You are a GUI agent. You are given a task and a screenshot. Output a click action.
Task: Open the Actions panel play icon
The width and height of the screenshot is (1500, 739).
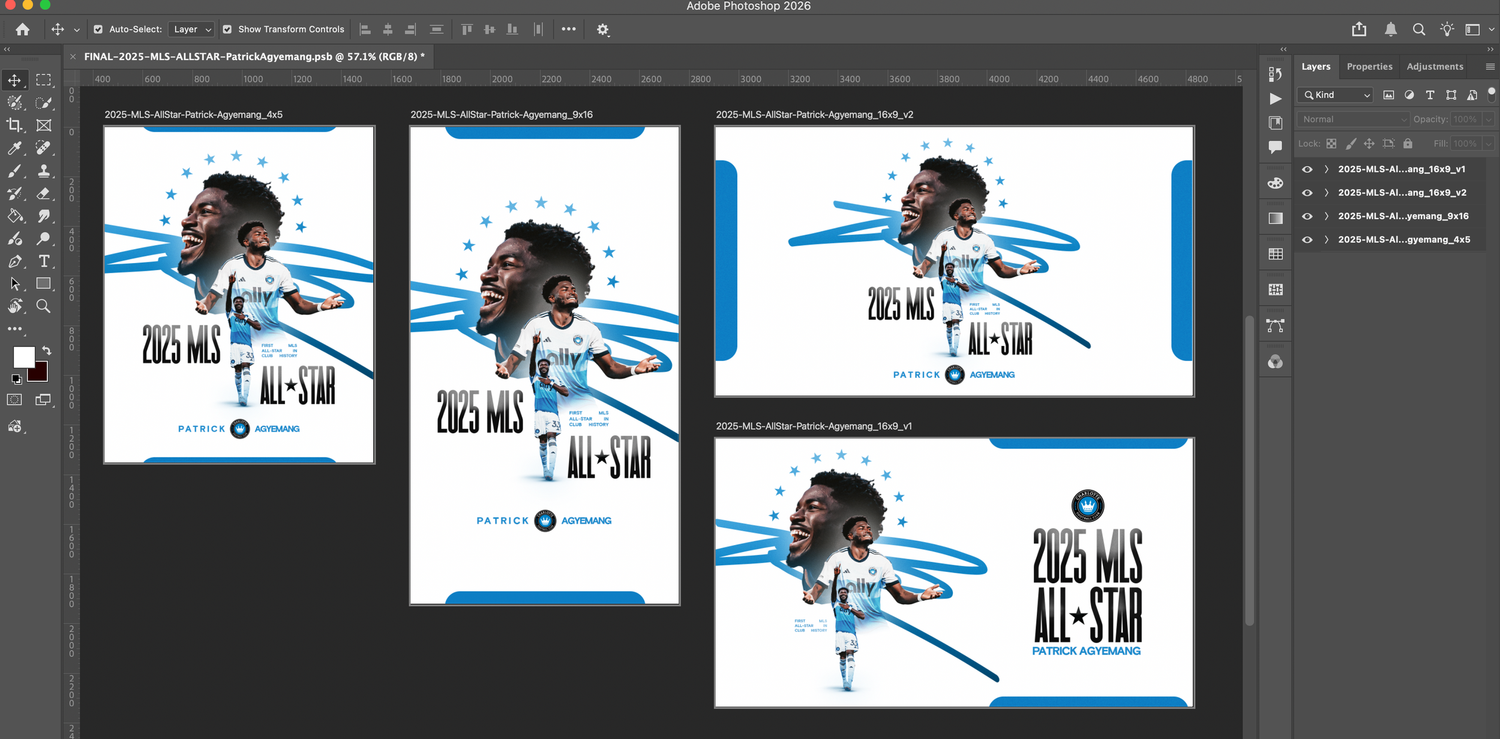[1275, 98]
